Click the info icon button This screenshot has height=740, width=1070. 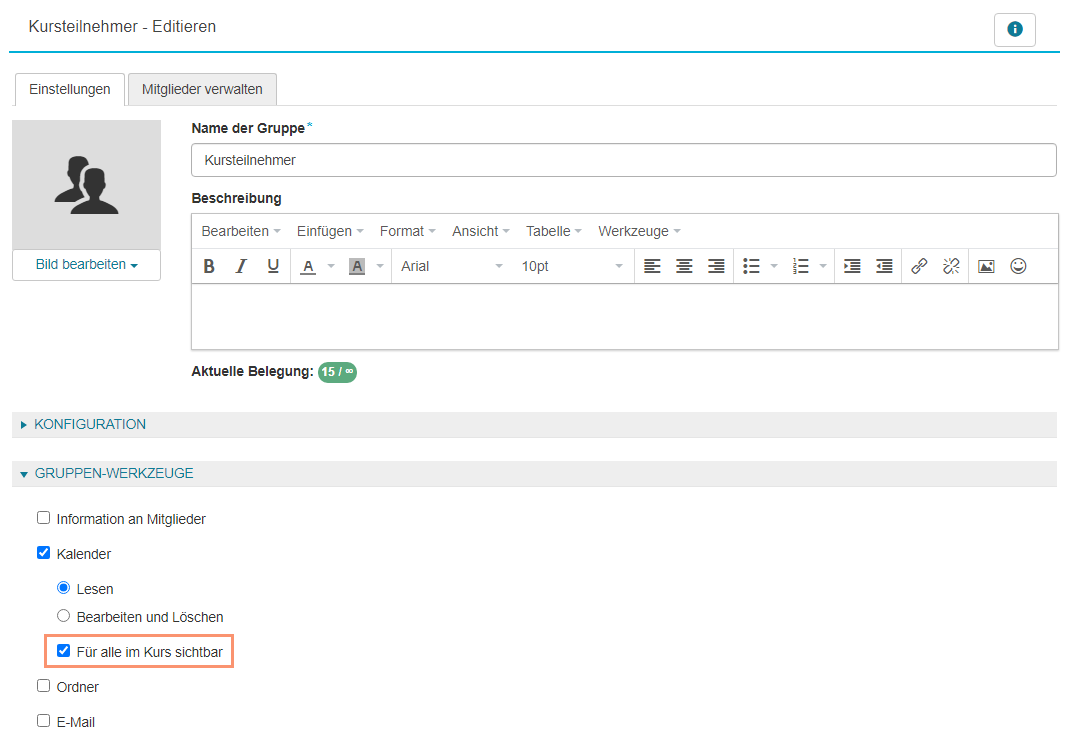(x=1014, y=29)
